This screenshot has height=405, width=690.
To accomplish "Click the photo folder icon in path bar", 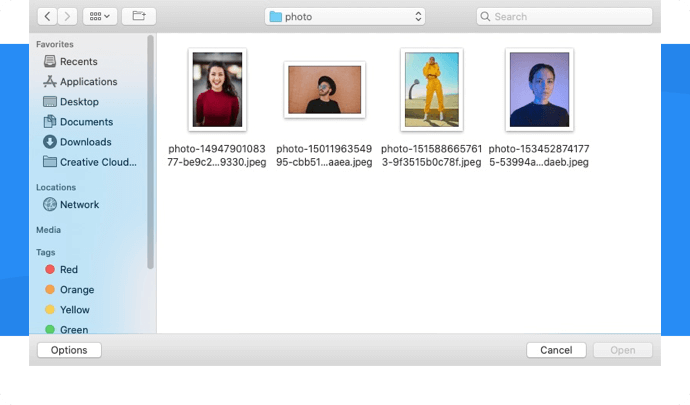I will click(275, 17).
